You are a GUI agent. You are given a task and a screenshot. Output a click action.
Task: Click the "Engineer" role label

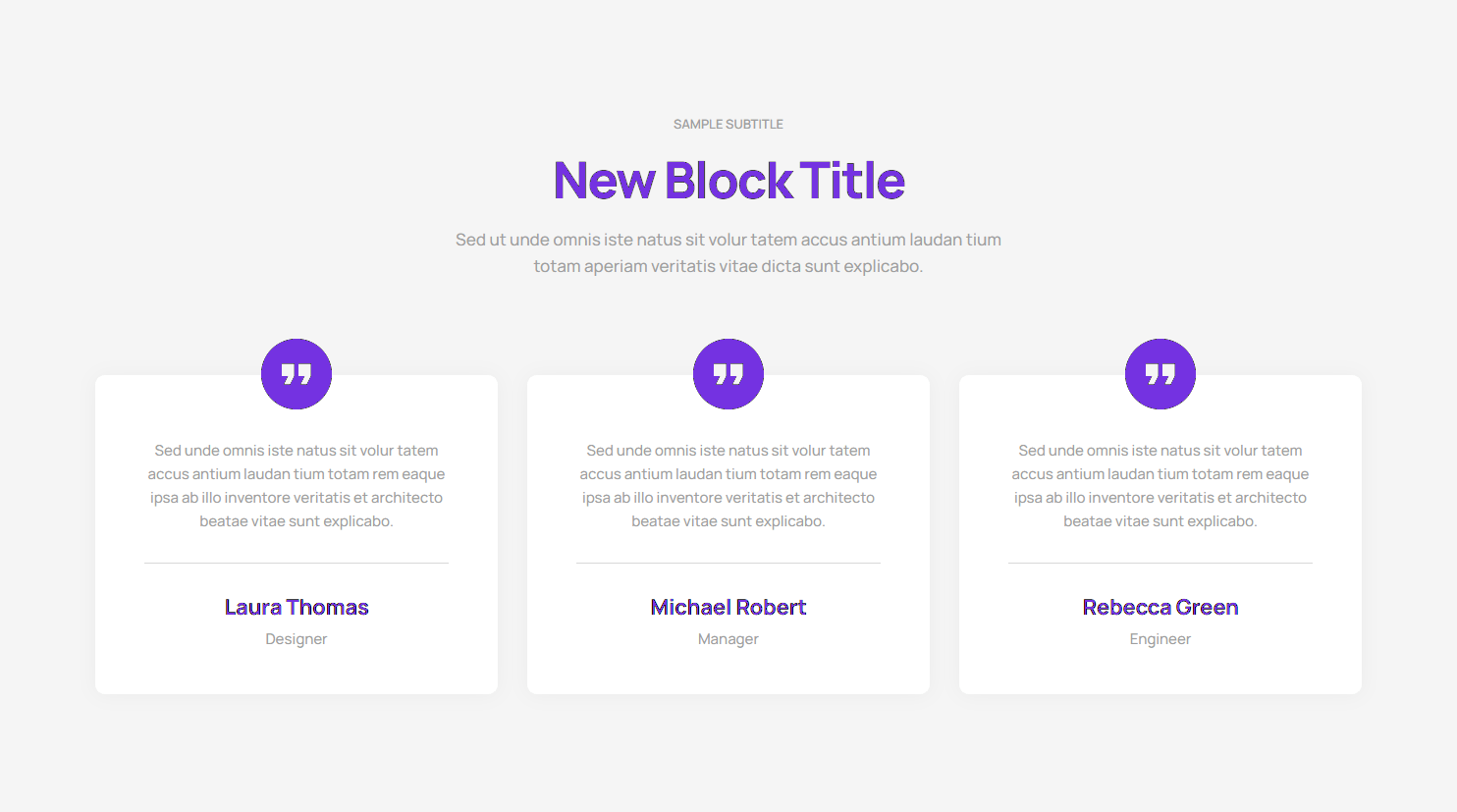(1160, 639)
